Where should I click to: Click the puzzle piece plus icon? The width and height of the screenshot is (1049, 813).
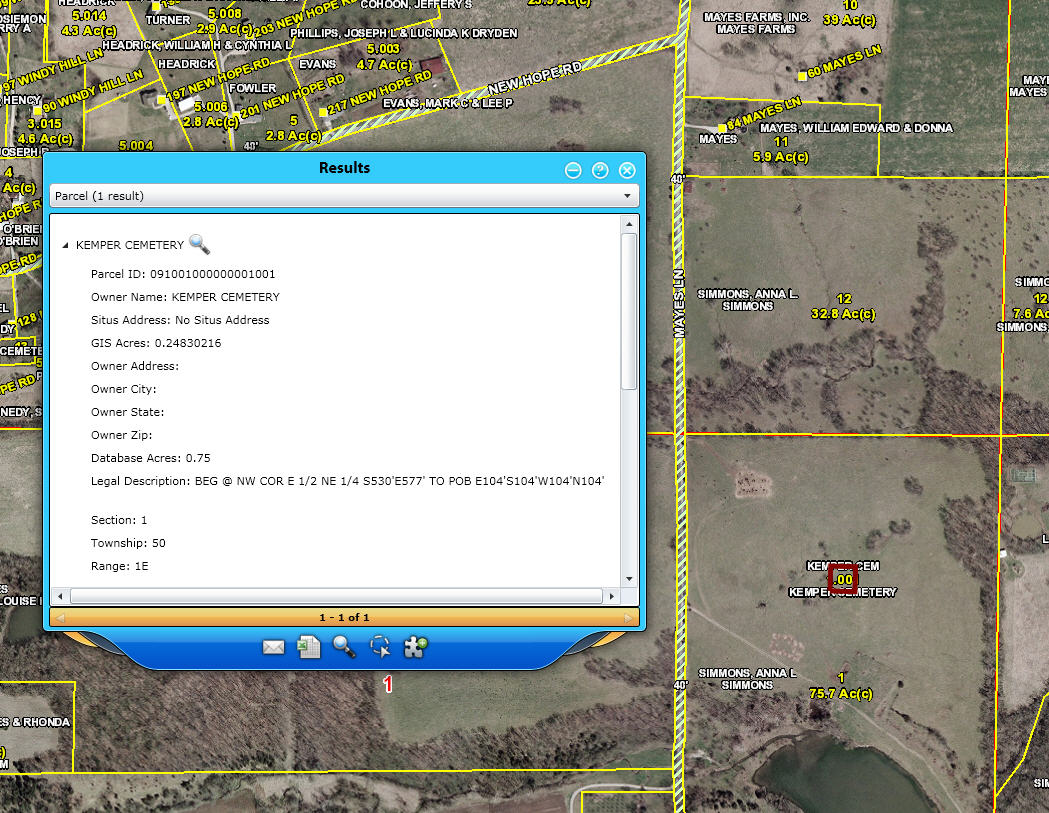coord(415,646)
